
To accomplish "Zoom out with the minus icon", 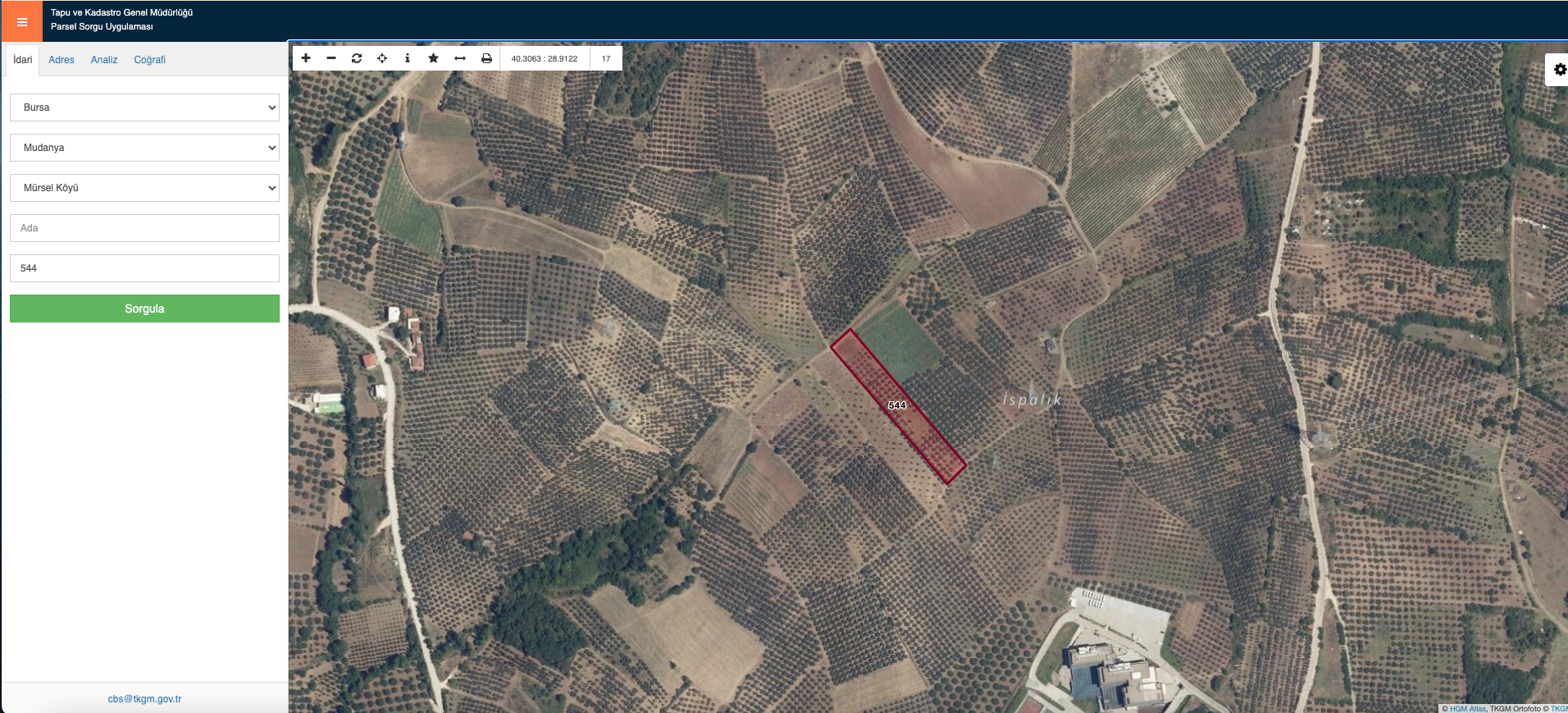I will 331,58.
